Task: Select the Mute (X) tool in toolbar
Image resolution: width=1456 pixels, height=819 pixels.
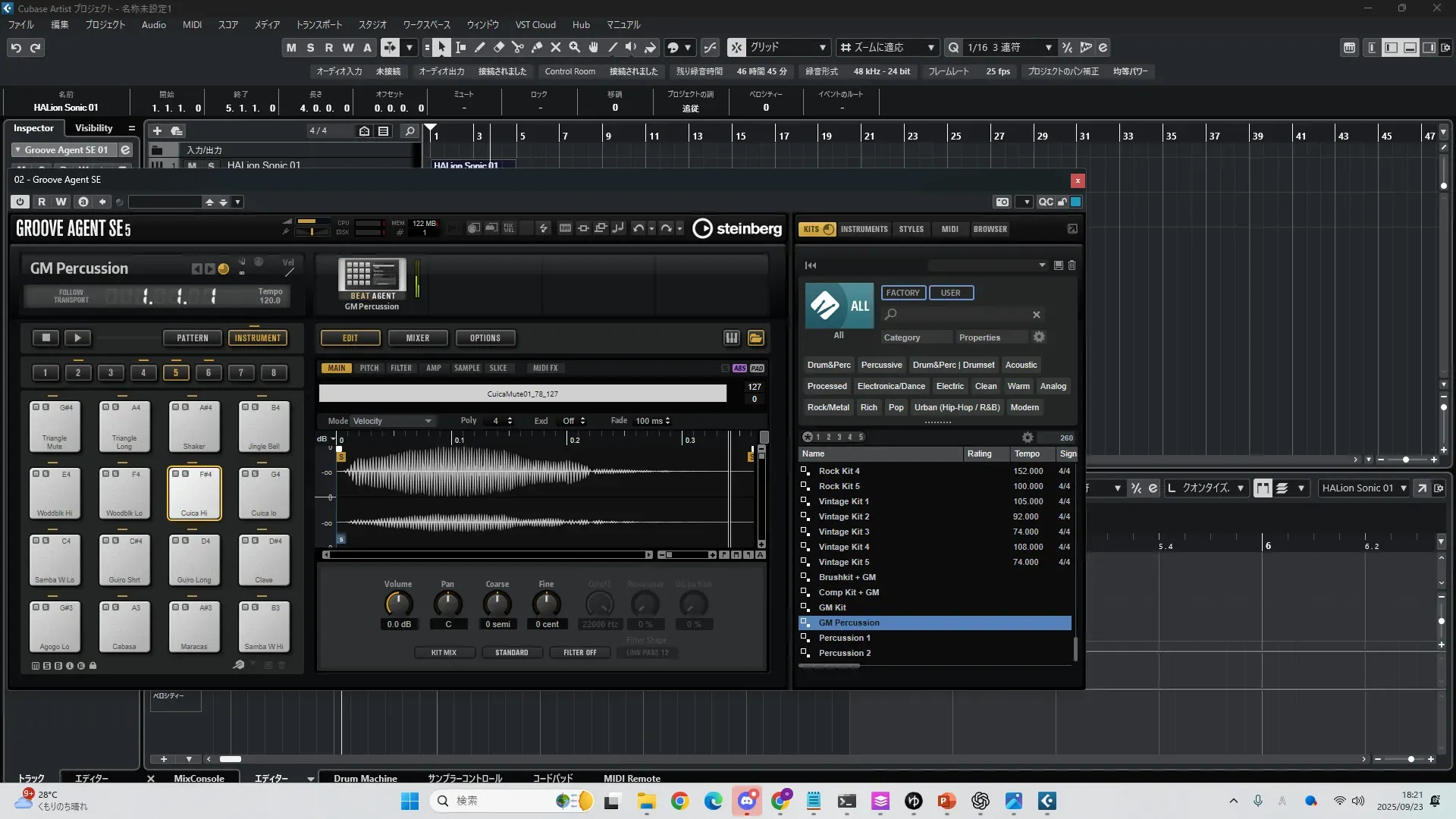Action: click(555, 48)
